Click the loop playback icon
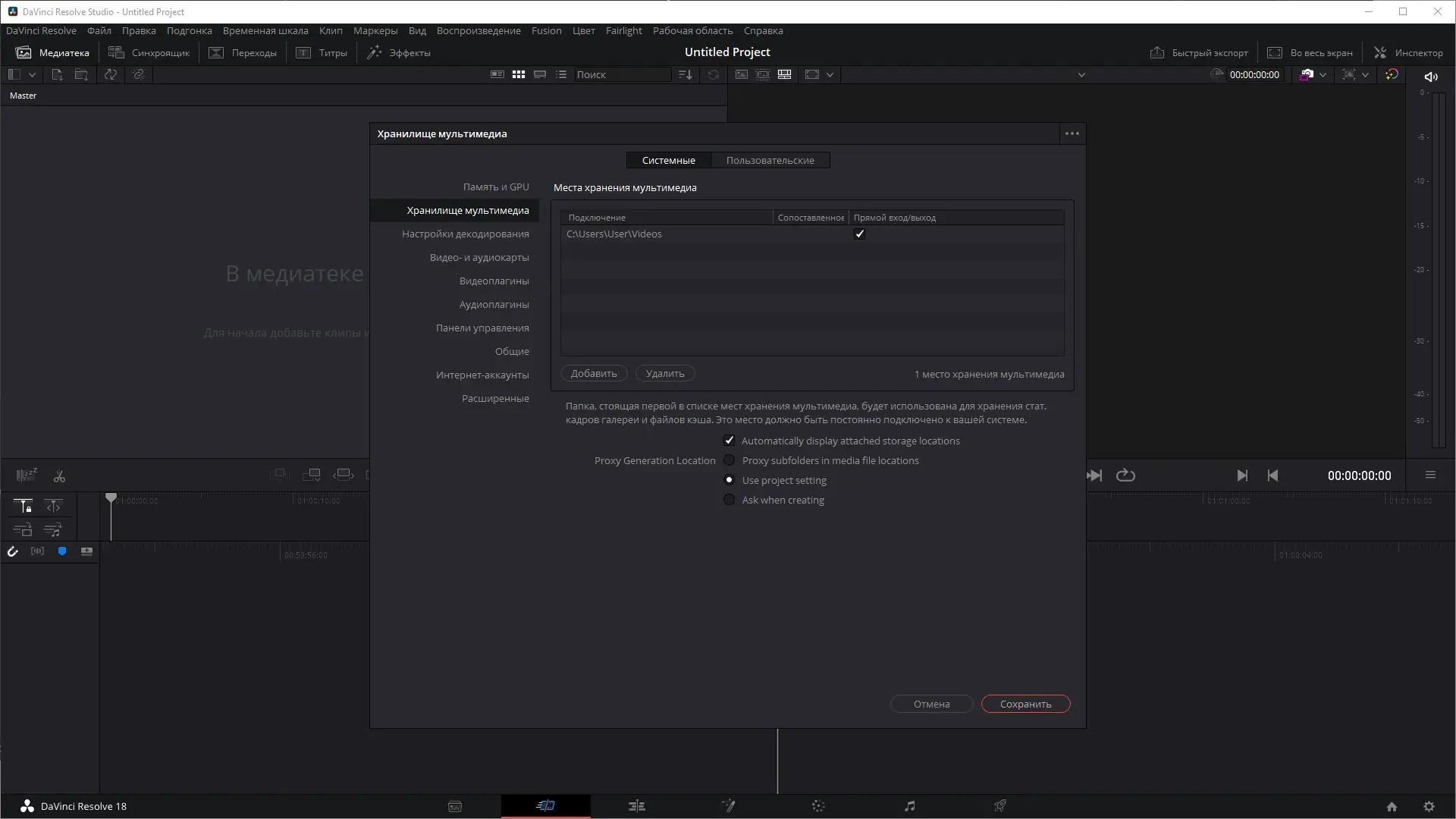The image size is (1456, 819). 1125,475
